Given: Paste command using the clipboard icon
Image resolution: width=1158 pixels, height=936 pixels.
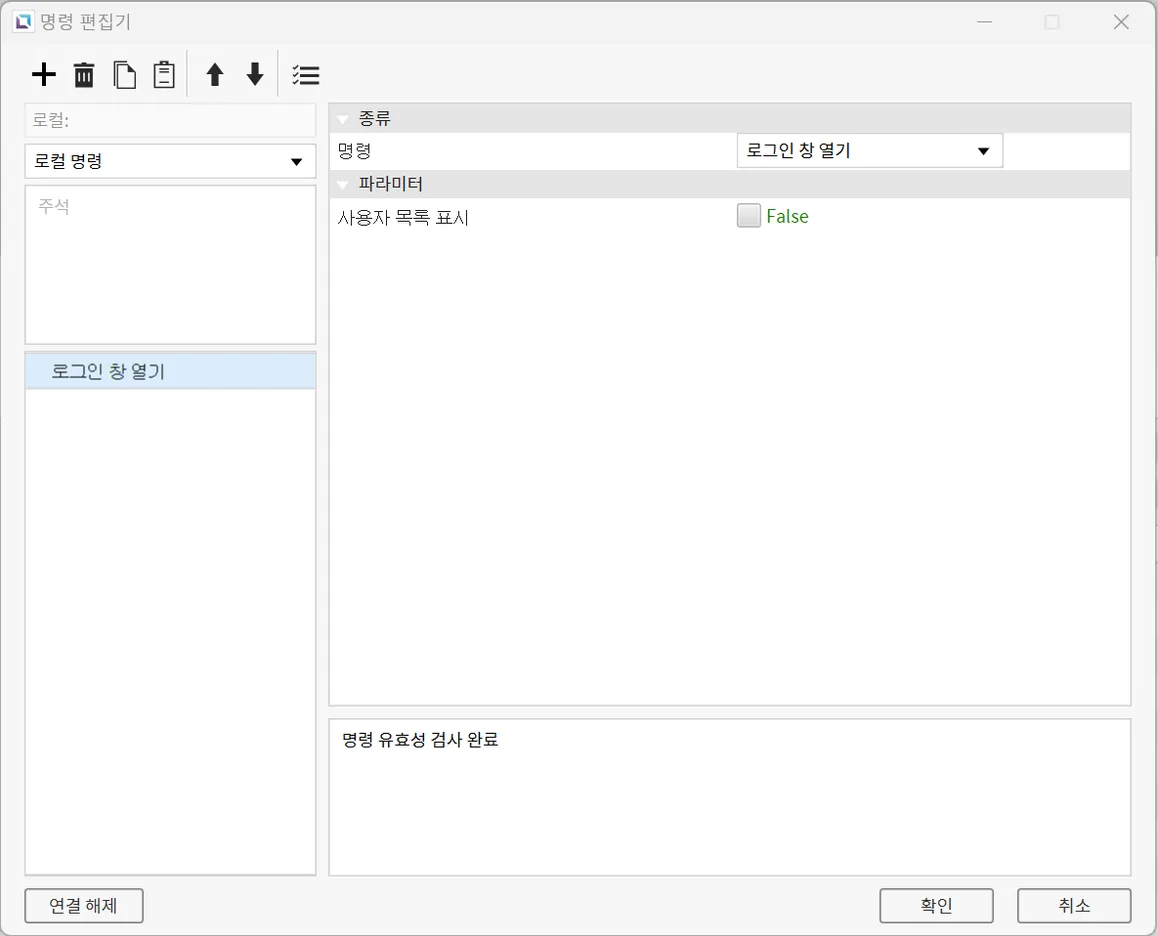Looking at the screenshot, I should click(x=164, y=75).
